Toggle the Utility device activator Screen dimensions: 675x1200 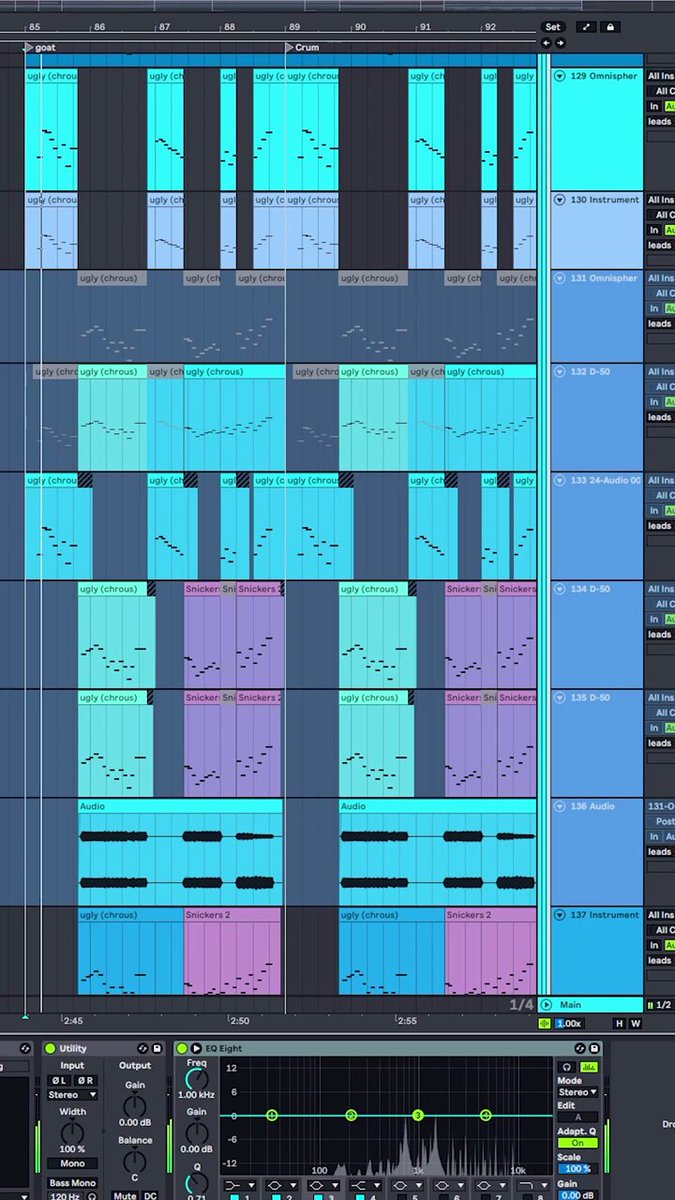(x=50, y=1048)
